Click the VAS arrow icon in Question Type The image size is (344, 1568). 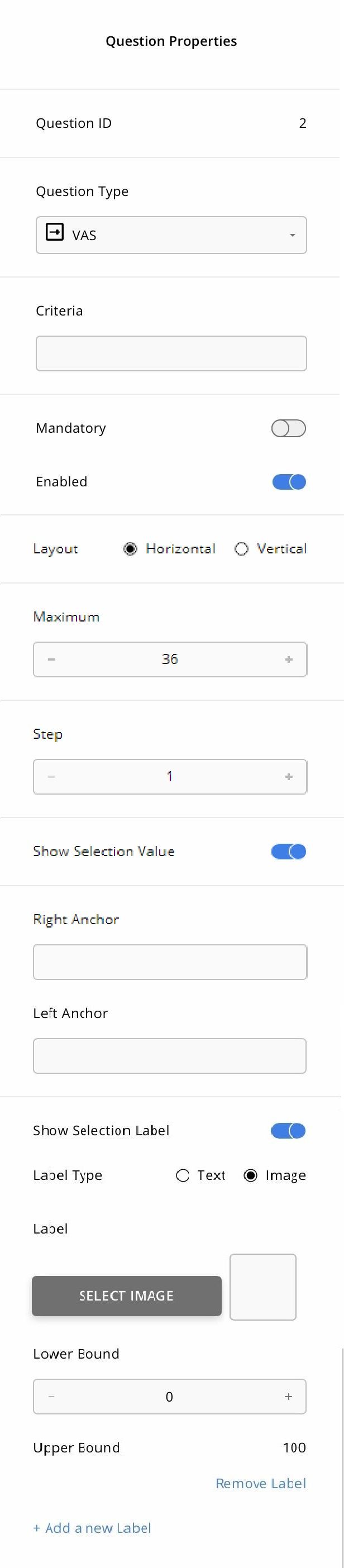tap(55, 232)
